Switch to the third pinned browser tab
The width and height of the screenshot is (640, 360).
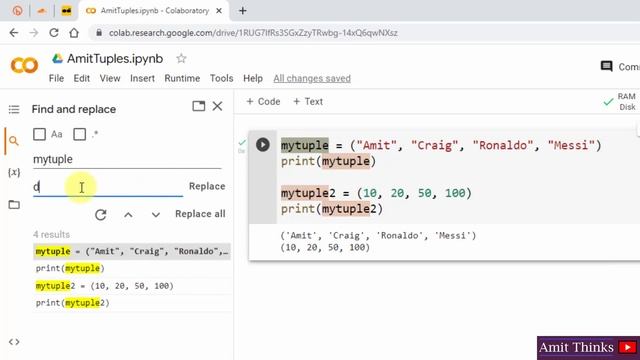(66, 11)
